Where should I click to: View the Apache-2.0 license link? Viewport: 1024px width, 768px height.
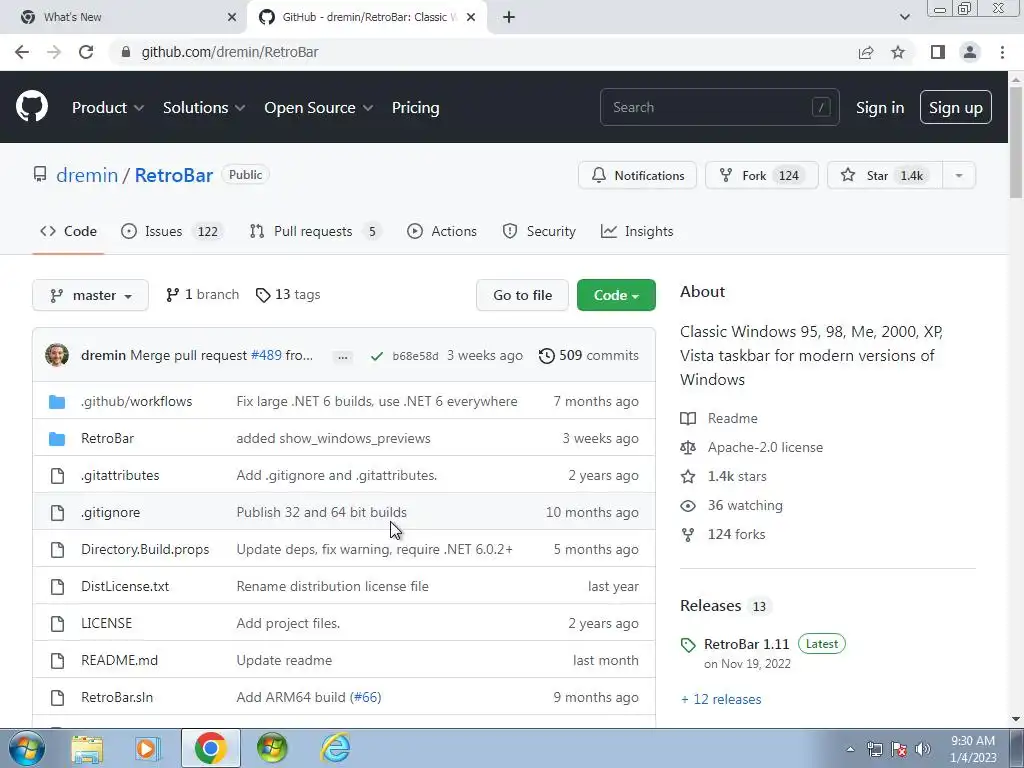[752, 447]
